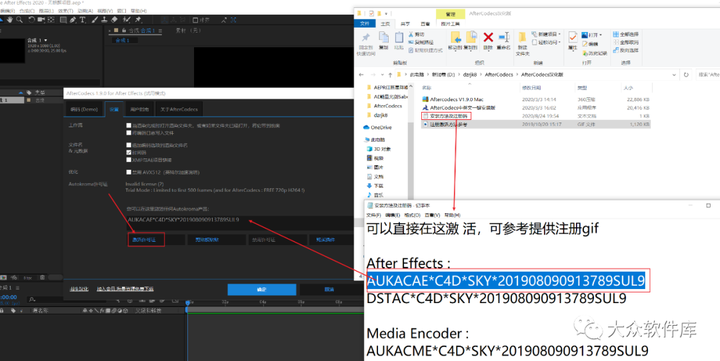Click the red X delete icon in Explorer ribbon
Screen dimensions: 720x361
488,37
